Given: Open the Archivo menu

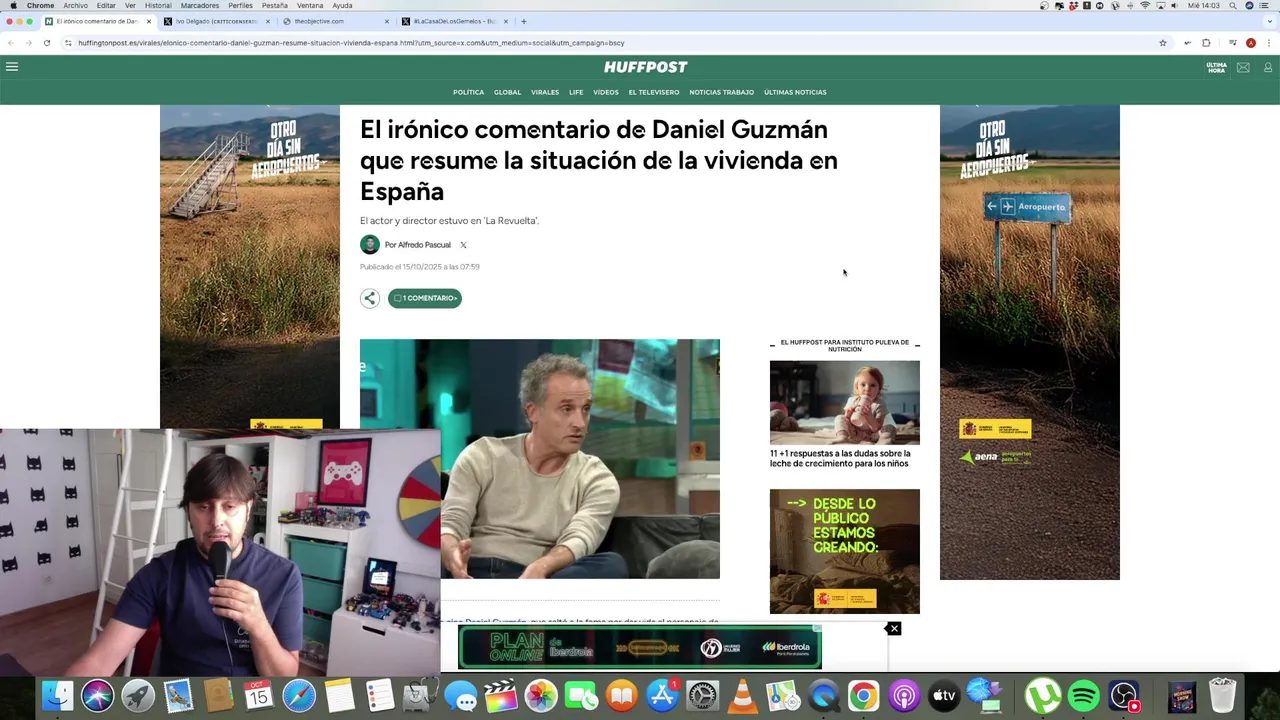Looking at the screenshot, I should tap(75, 5).
